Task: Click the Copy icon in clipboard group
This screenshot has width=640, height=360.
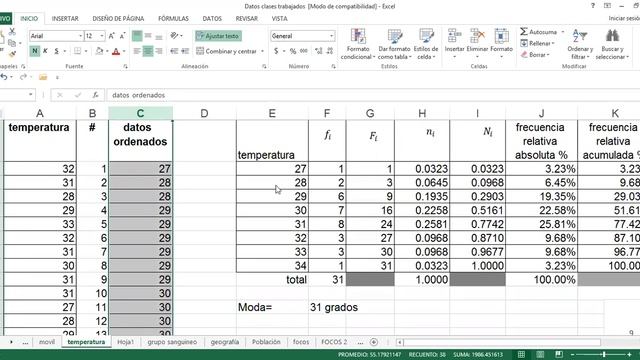Action: click(x=12, y=43)
